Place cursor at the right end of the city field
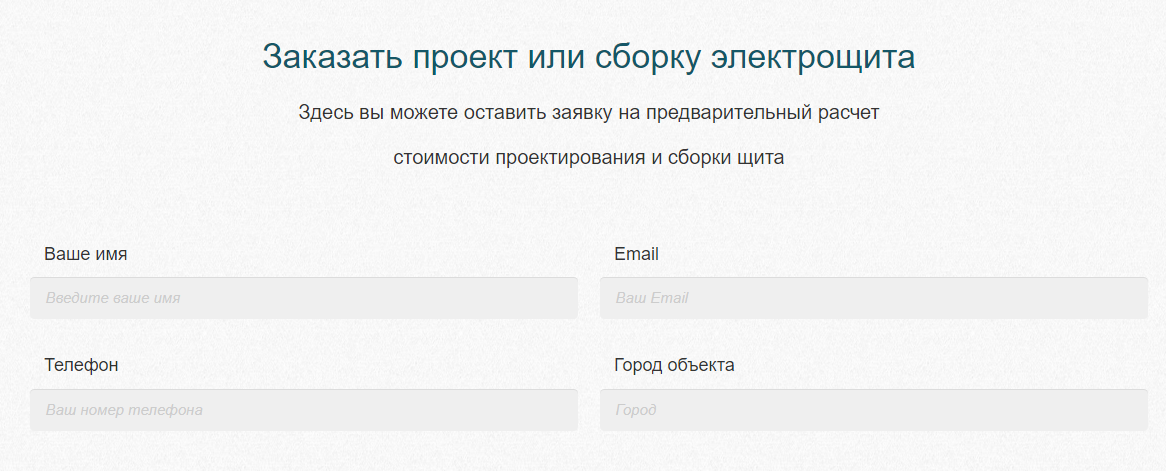1166x471 pixels. click(1138, 410)
